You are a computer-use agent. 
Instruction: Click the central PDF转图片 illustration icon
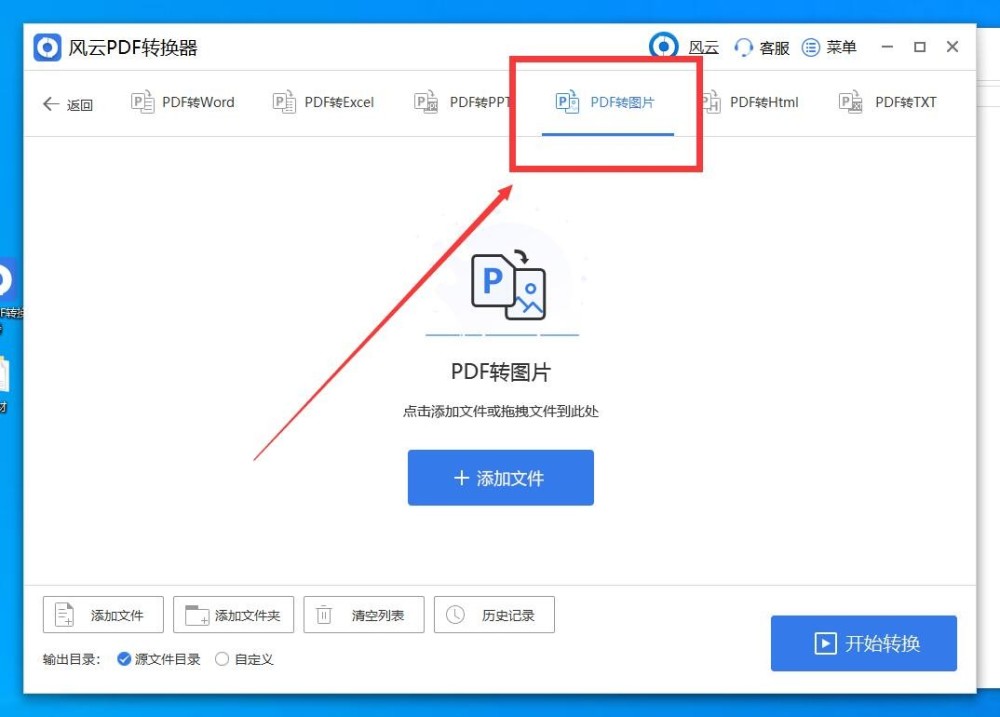click(x=508, y=286)
